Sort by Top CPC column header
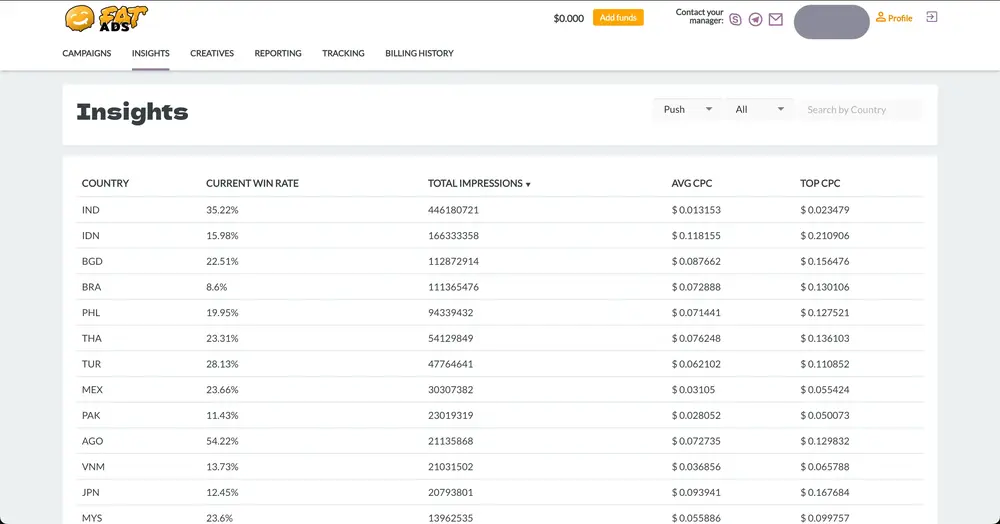 820,184
